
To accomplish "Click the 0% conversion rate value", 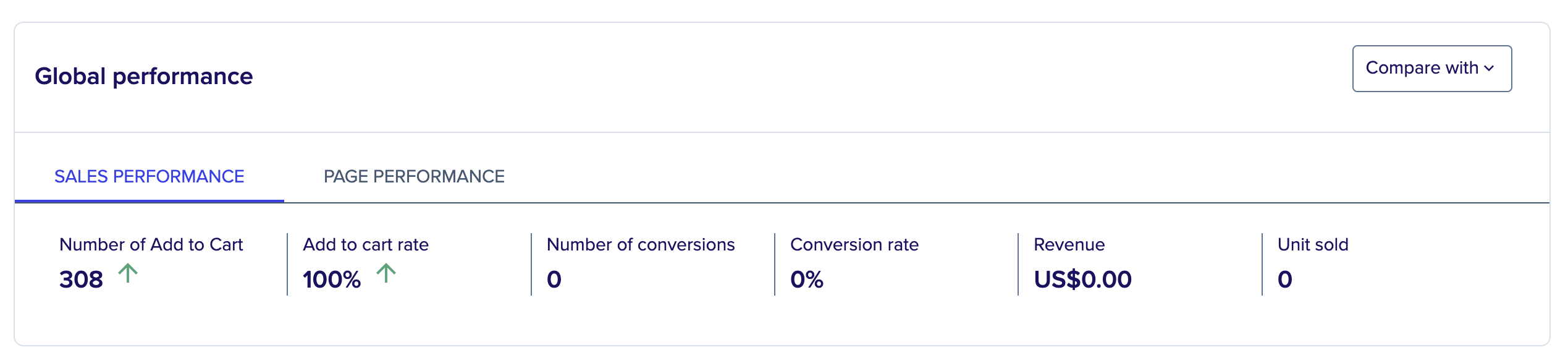I will (807, 280).
